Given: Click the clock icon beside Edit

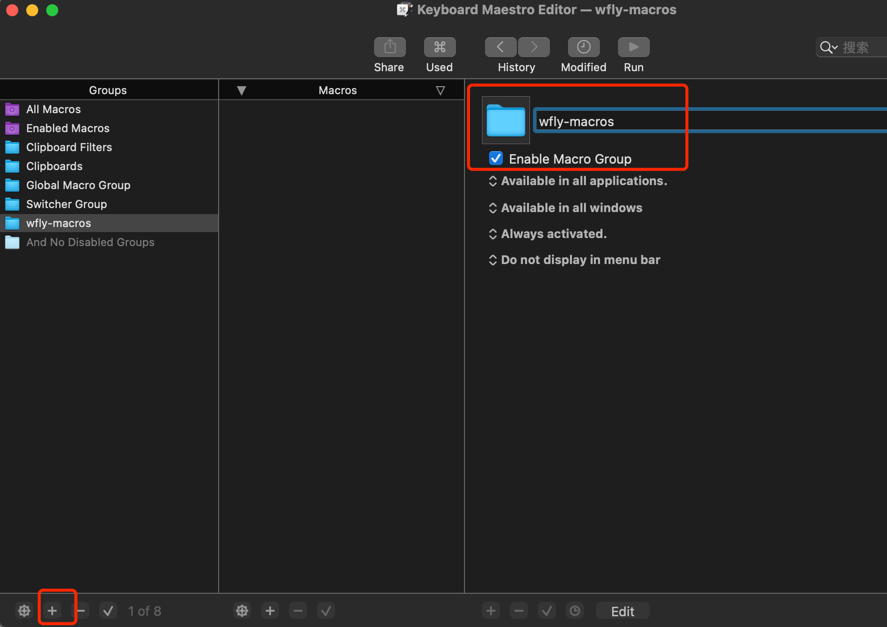Looking at the screenshot, I should pyautogui.click(x=575, y=611).
